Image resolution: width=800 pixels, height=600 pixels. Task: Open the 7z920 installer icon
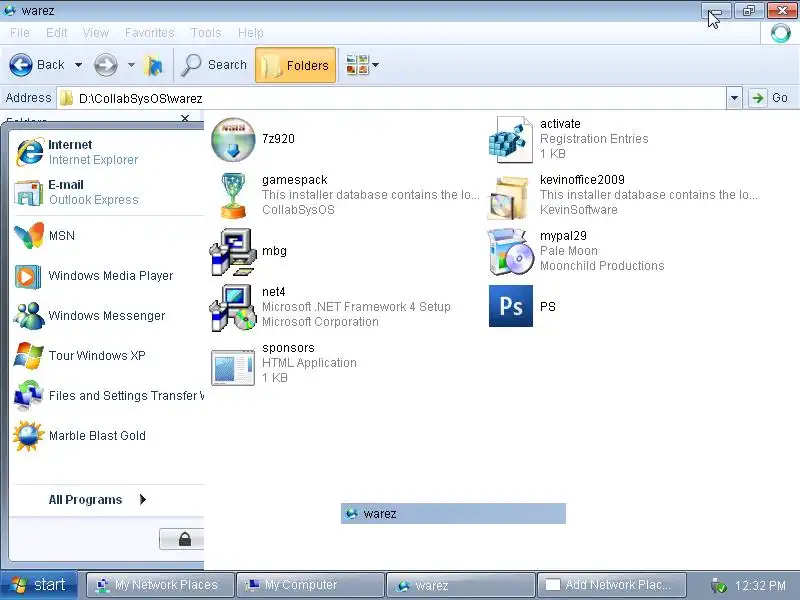coord(233,139)
